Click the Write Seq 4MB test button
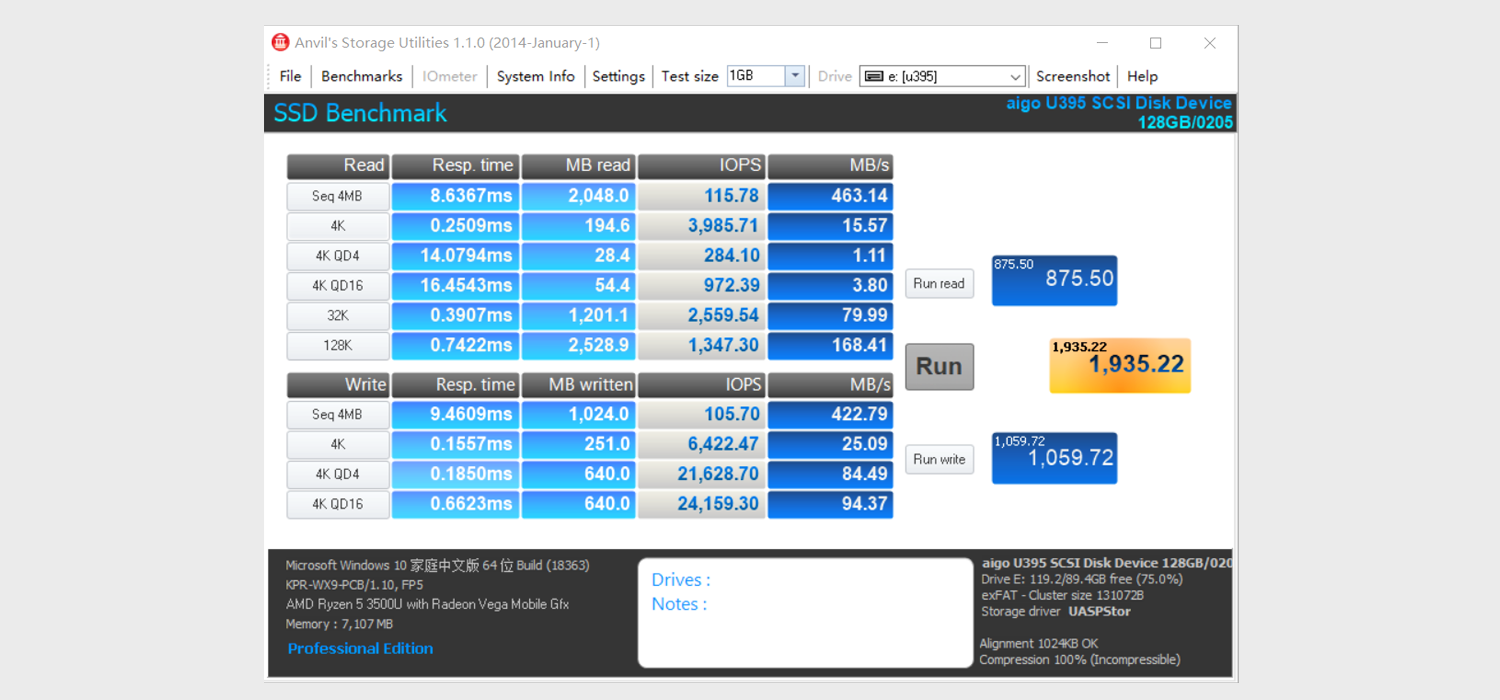This screenshot has height=700, width=1500. (x=338, y=415)
